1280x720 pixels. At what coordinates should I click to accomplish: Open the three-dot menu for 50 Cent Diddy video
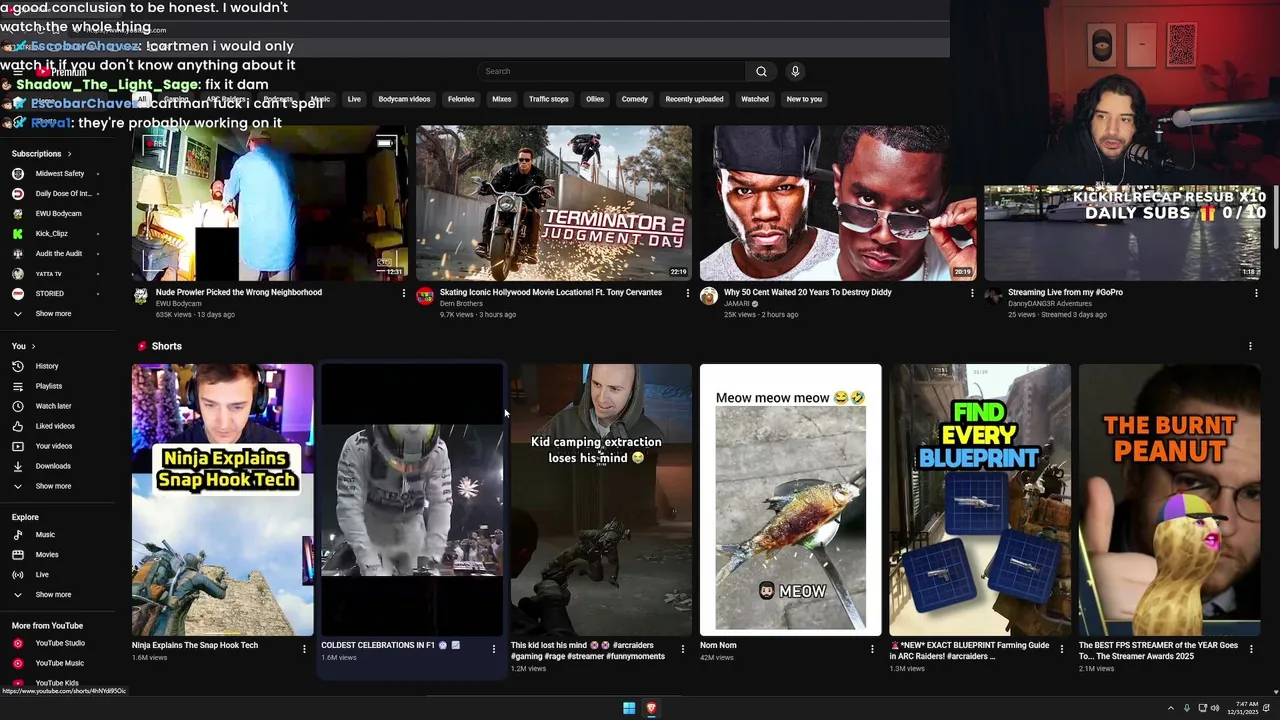pos(972,293)
